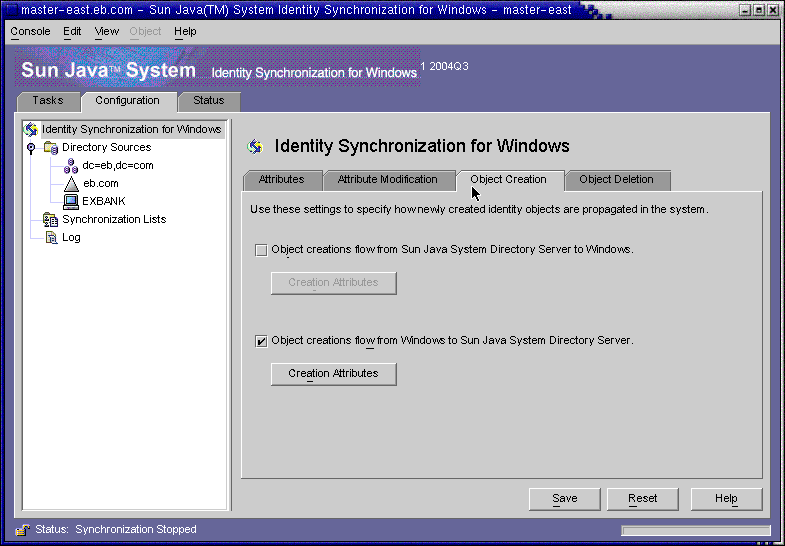Click the Reset button
785x546 pixels.
point(643,499)
